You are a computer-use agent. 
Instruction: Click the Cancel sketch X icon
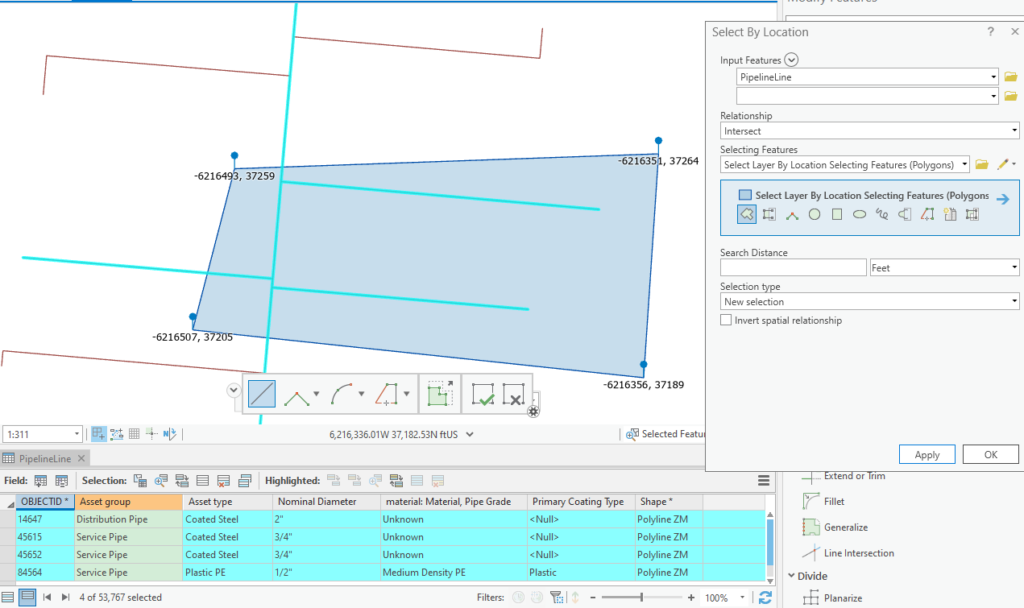point(514,394)
